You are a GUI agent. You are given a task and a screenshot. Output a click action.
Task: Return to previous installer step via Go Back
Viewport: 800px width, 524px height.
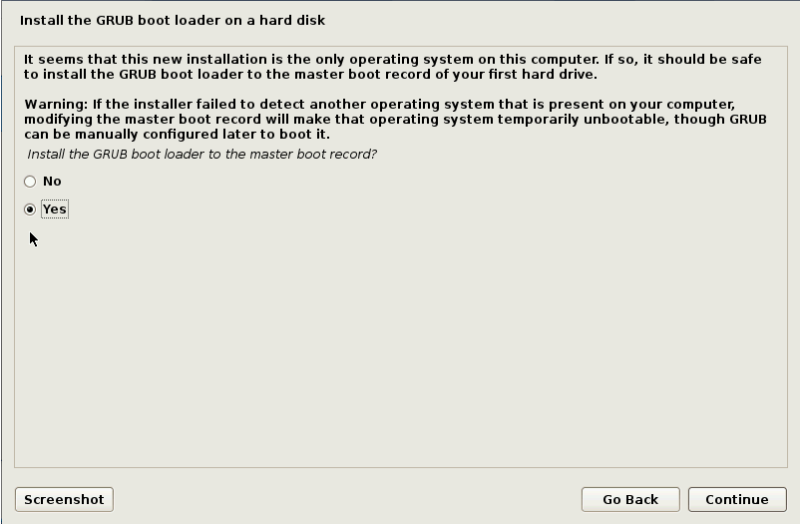coord(630,499)
